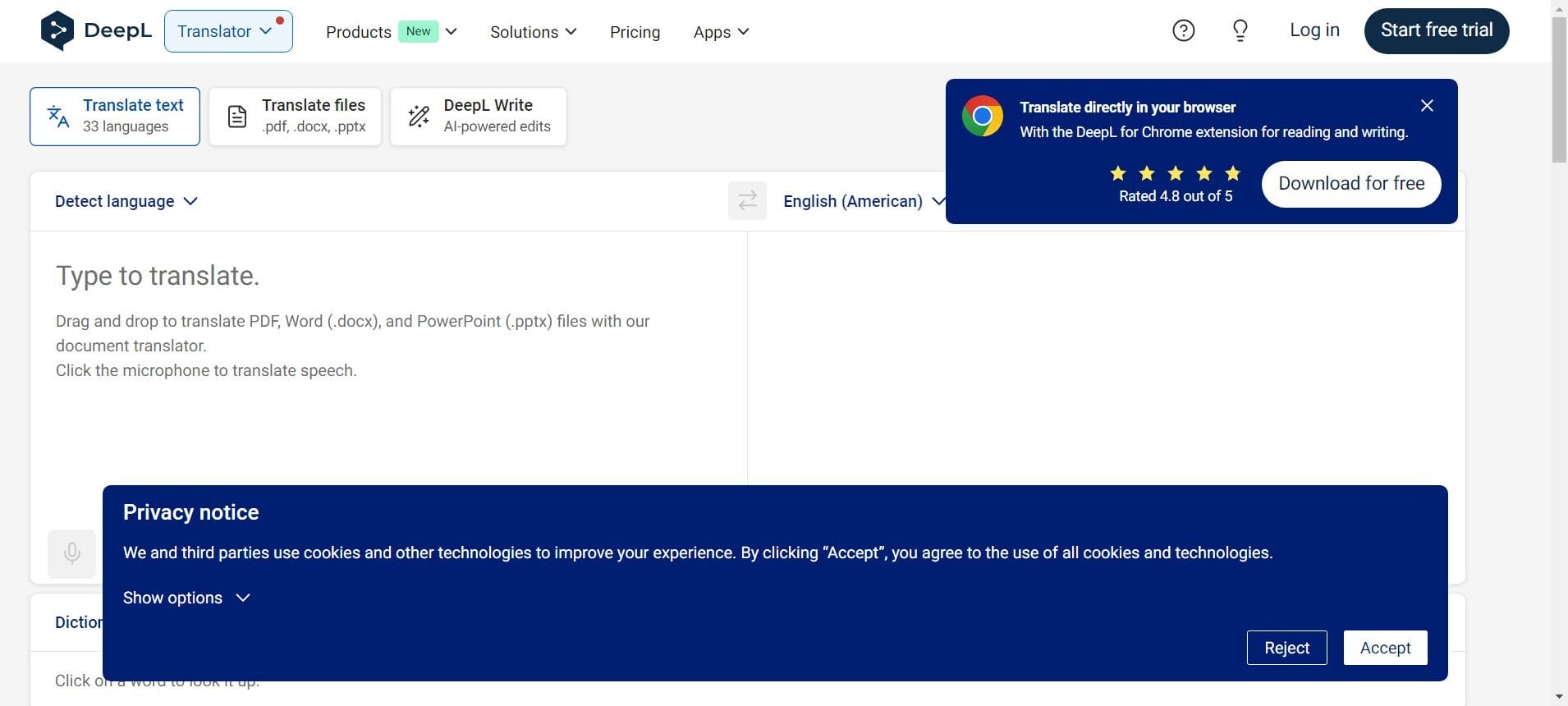Viewport: 1568px width, 706px height.
Task: Open the Products menu
Action: click(x=391, y=32)
